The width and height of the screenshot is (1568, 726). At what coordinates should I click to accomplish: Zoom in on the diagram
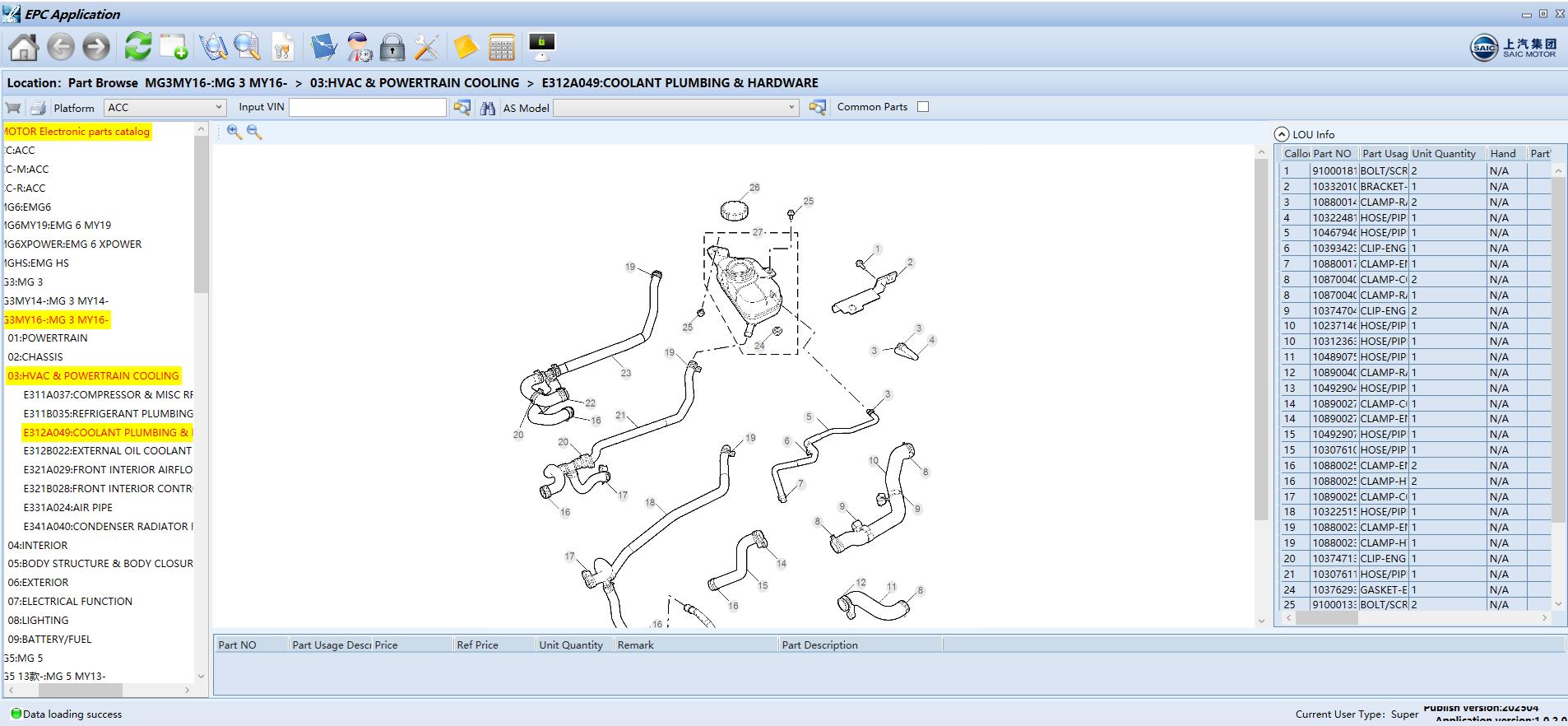[x=234, y=132]
